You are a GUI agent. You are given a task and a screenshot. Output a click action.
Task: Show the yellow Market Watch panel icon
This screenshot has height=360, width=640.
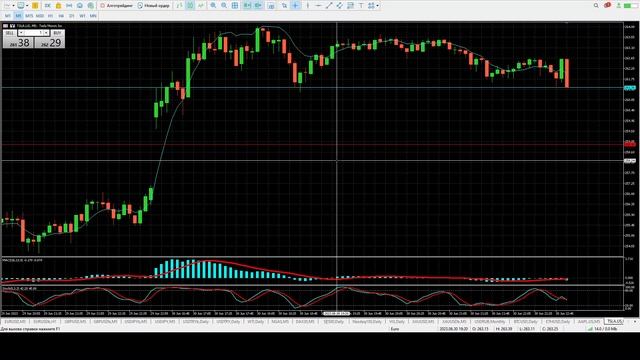coord(35,6)
